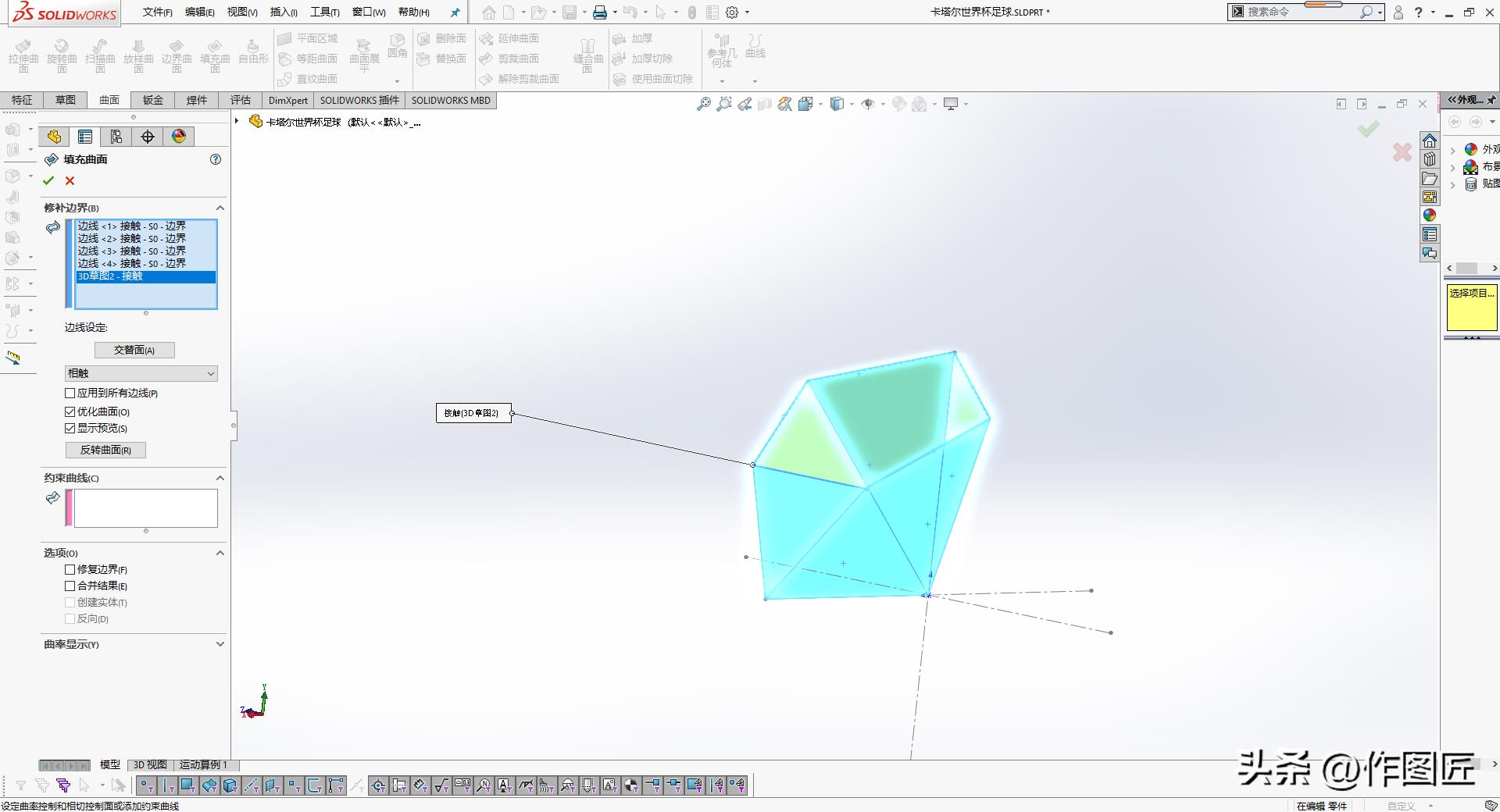Open the PropertyManager tab icon
This screenshot has height=812, width=1500.
(x=85, y=137)
